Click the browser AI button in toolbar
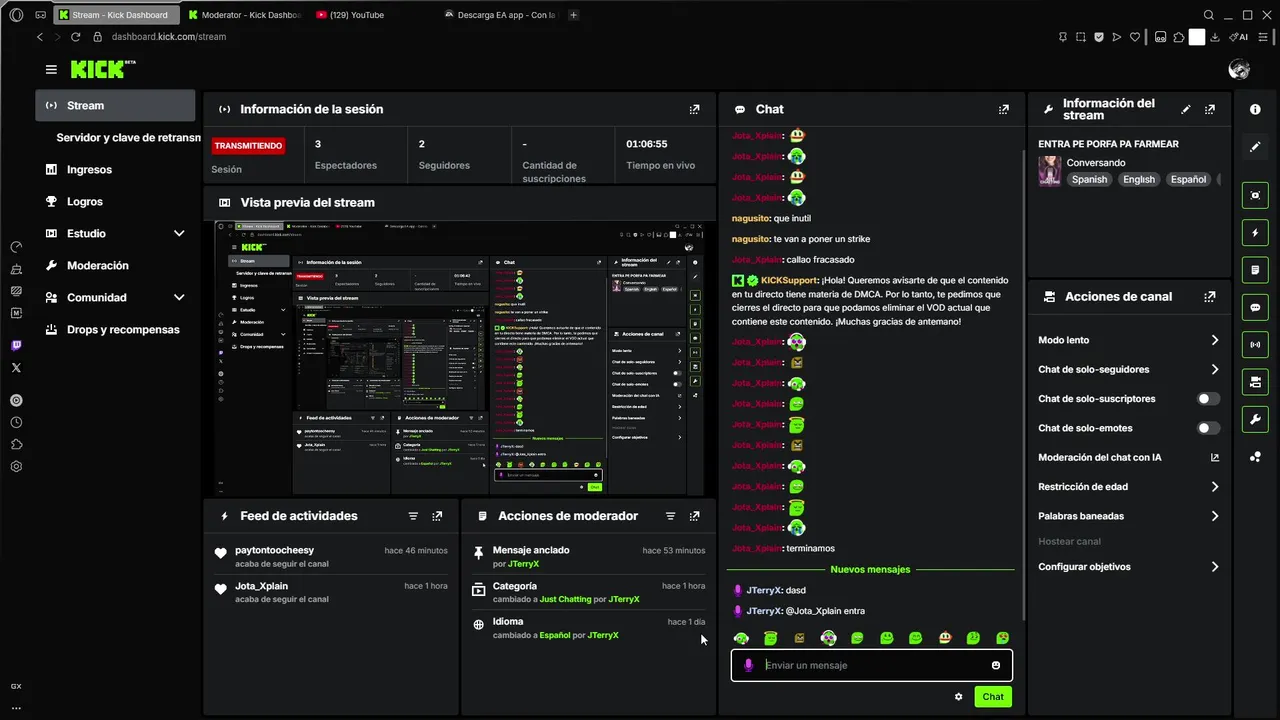This screenshot has width=1280, height=720. click(1241, 37)
